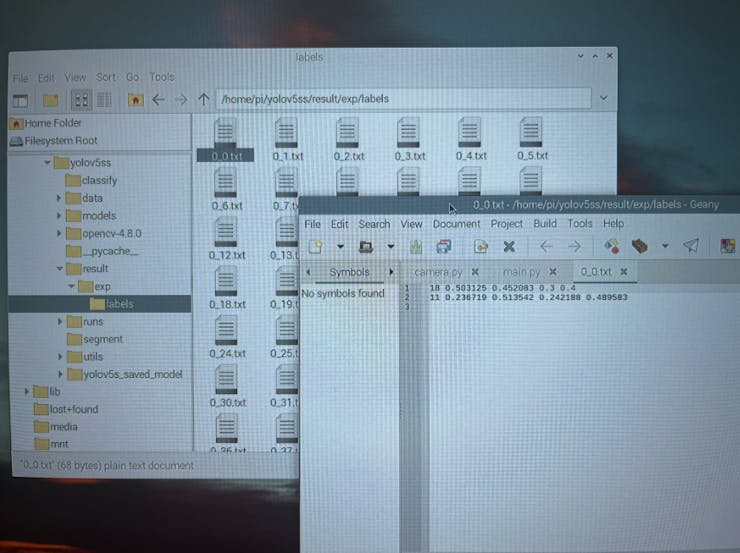This screenshot has height=553, width=740.
Task: Open Document menu in Geany
Action: (x=456, y=224)
